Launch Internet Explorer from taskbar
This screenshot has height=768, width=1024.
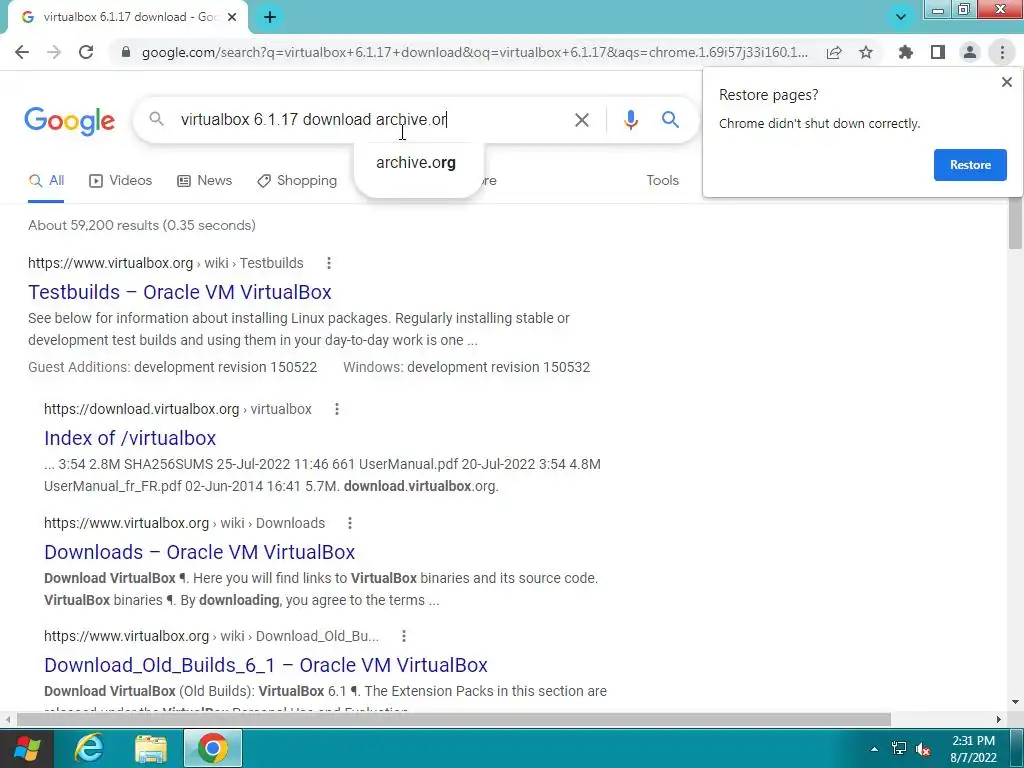click(89, 748)
